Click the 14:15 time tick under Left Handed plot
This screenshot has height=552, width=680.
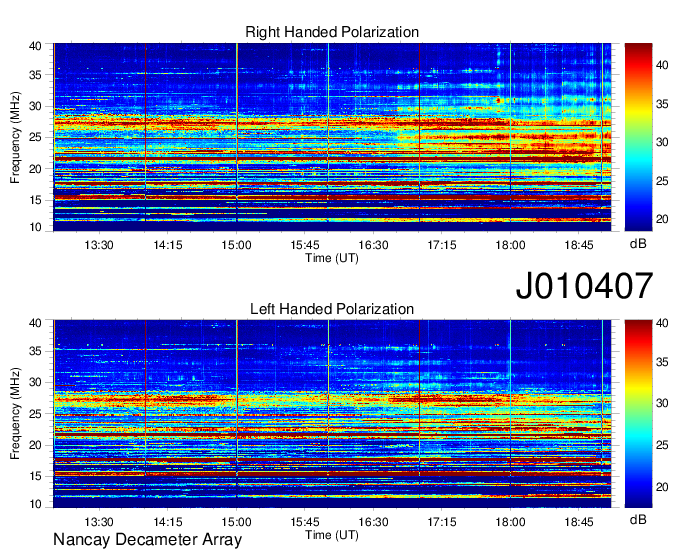pyautogui.click(x=168, y=522)
